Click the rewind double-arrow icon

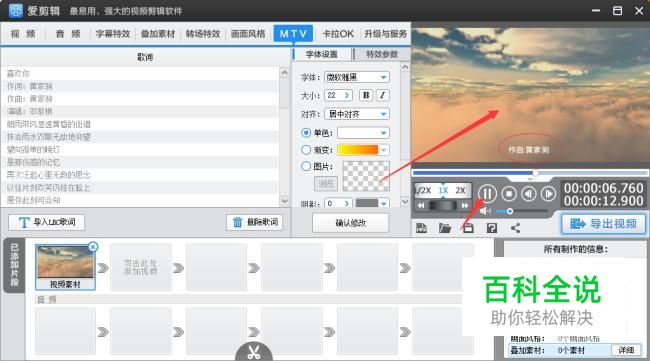[421, 205]
